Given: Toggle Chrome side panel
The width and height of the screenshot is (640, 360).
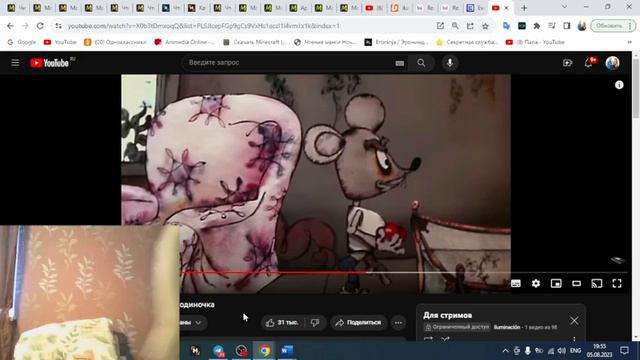Looking at the screenshot, I should tap(567, 26).
